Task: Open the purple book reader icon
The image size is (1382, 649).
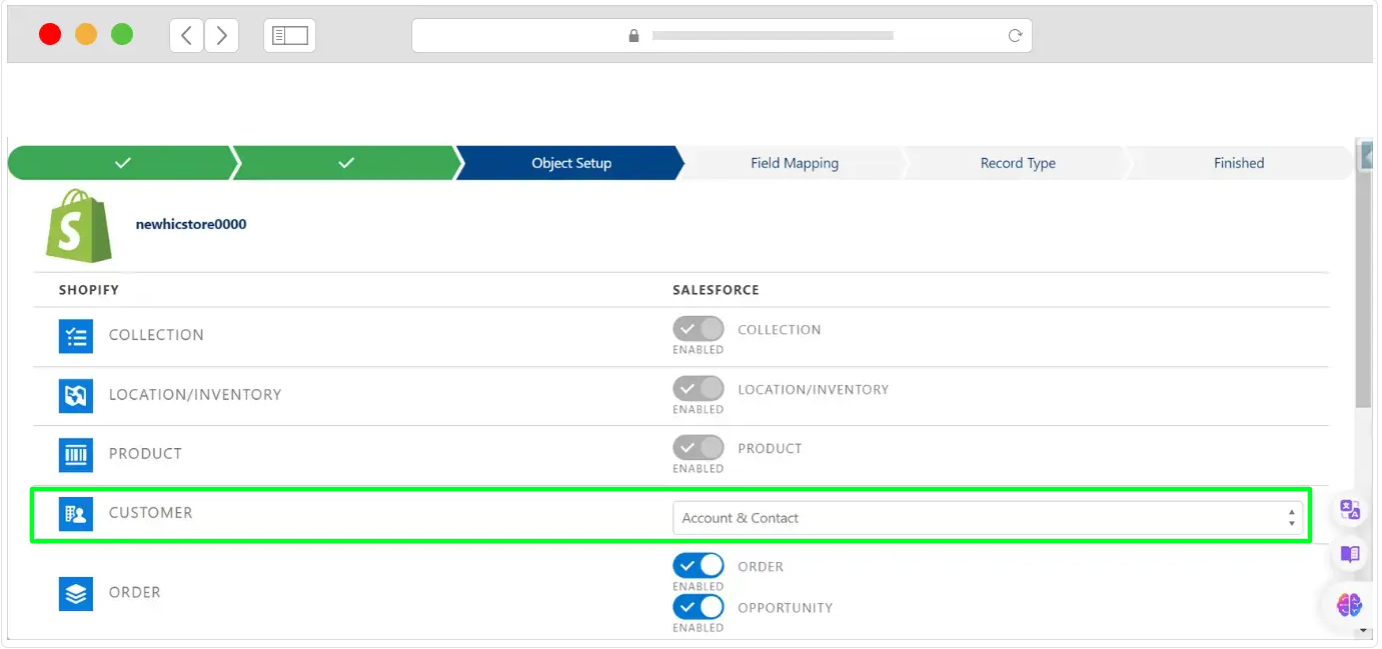Action: [1350, 554]
